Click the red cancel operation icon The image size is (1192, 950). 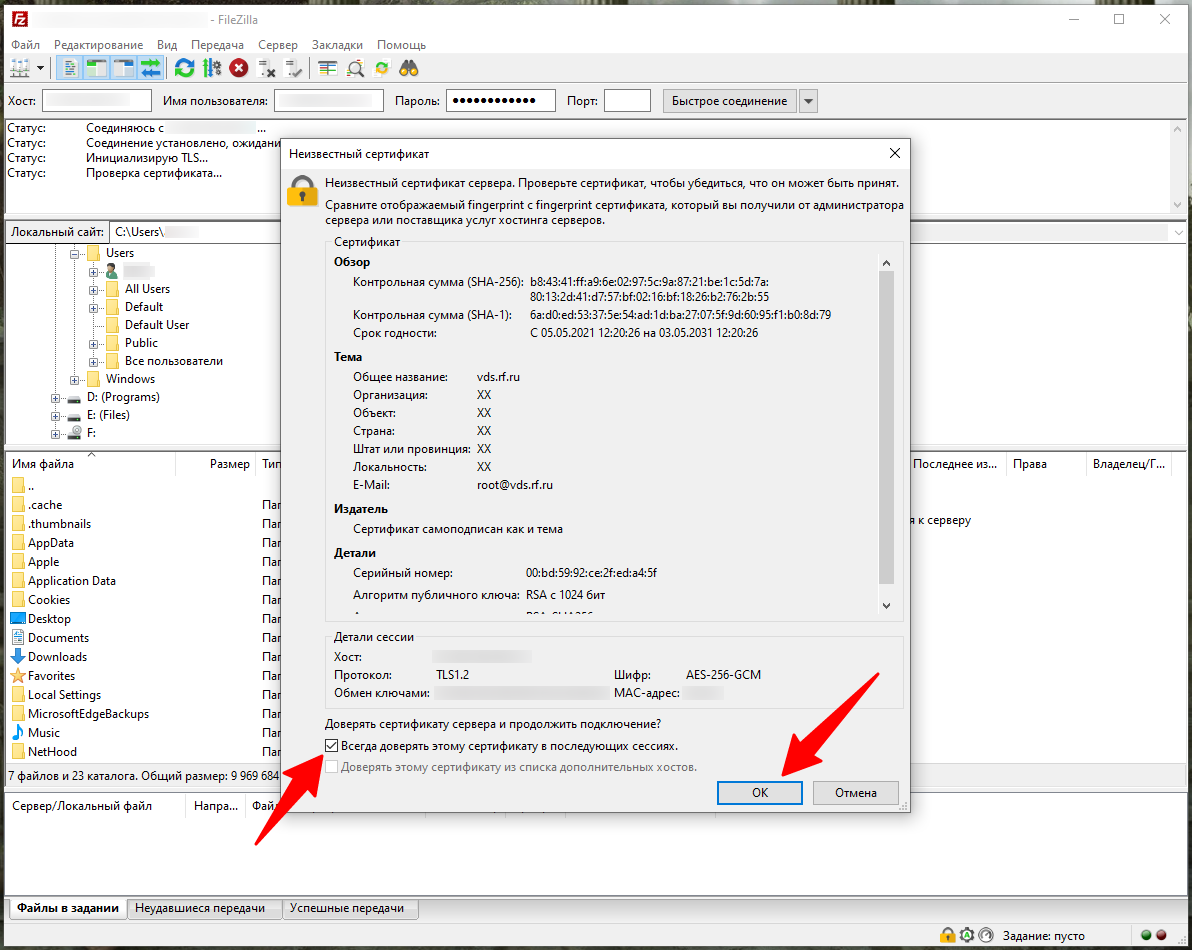coord(238,68)
